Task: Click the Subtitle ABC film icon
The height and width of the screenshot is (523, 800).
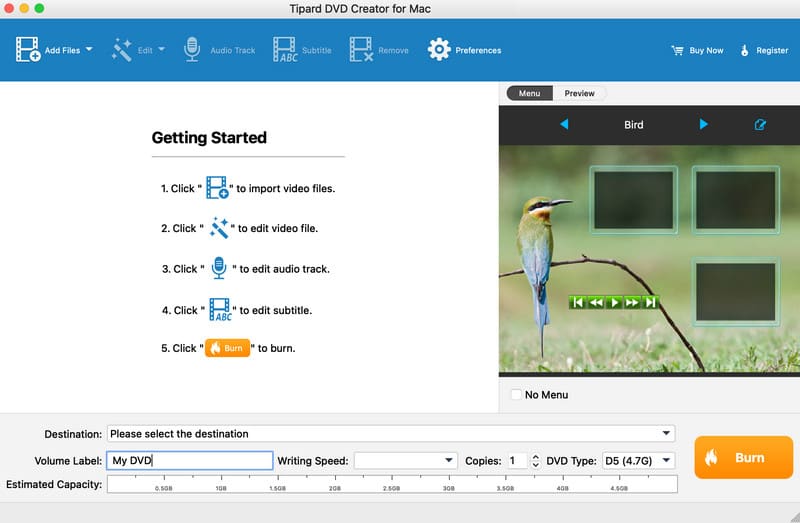Action: coord(285,49)
